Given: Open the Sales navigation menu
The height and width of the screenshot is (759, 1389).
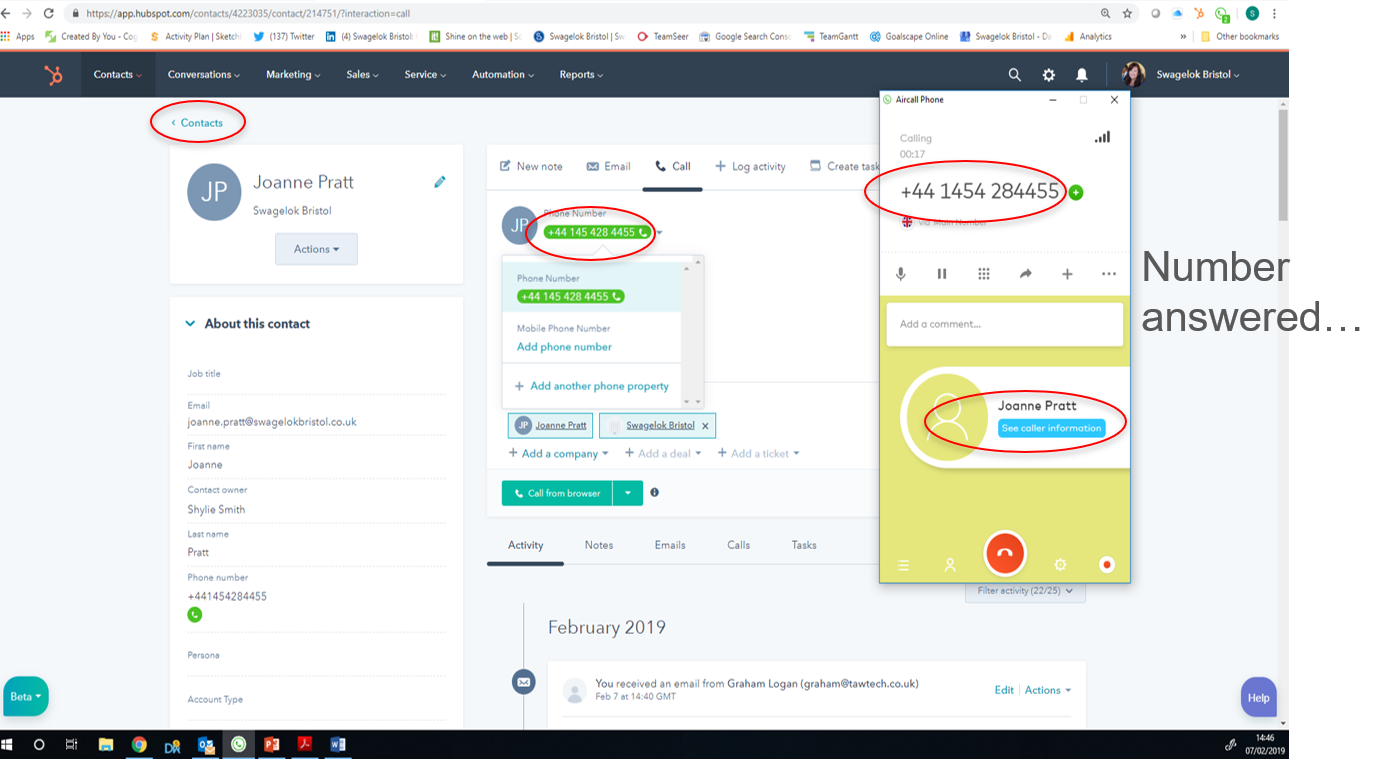Looking at the screenshot, I should (x=363, y=75).
